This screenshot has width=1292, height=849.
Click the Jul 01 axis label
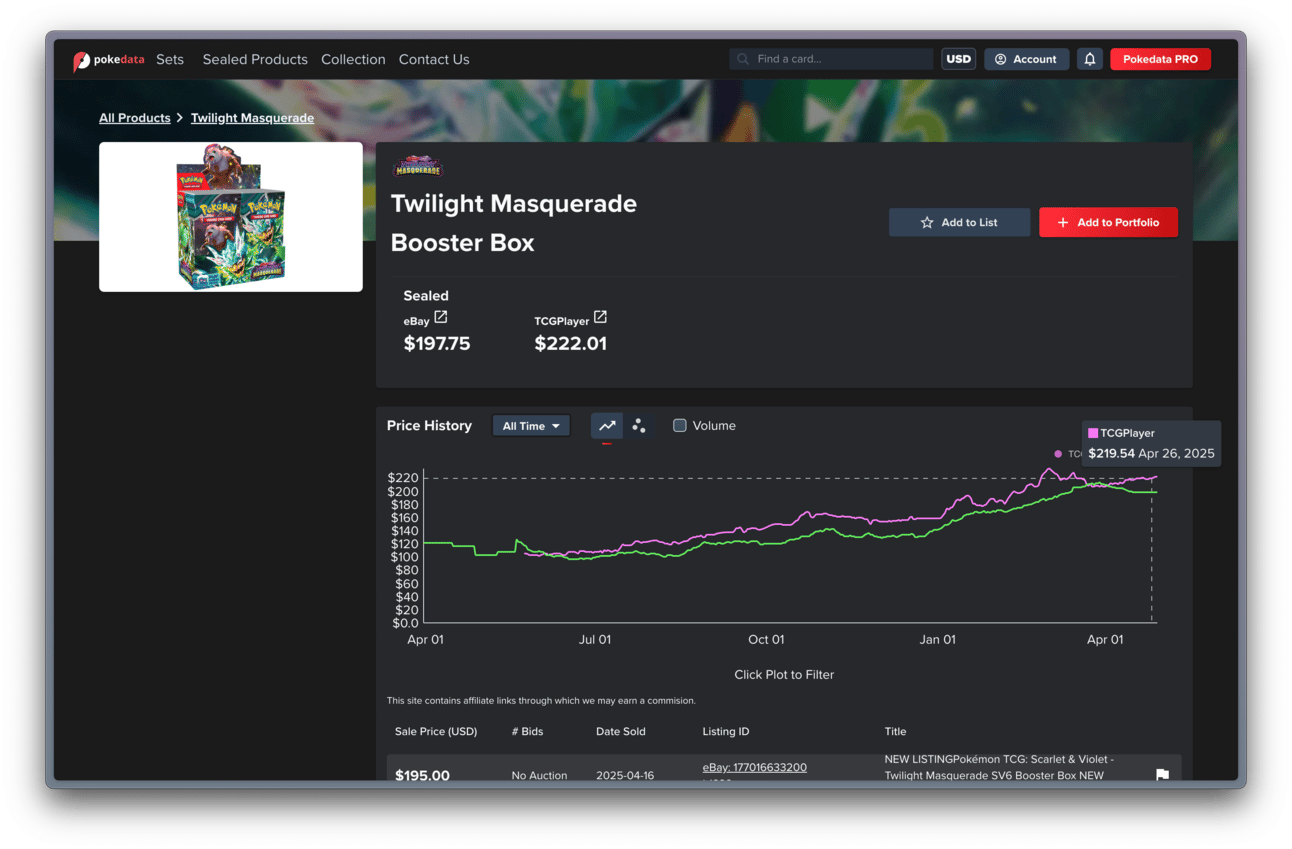pos(595,640)
